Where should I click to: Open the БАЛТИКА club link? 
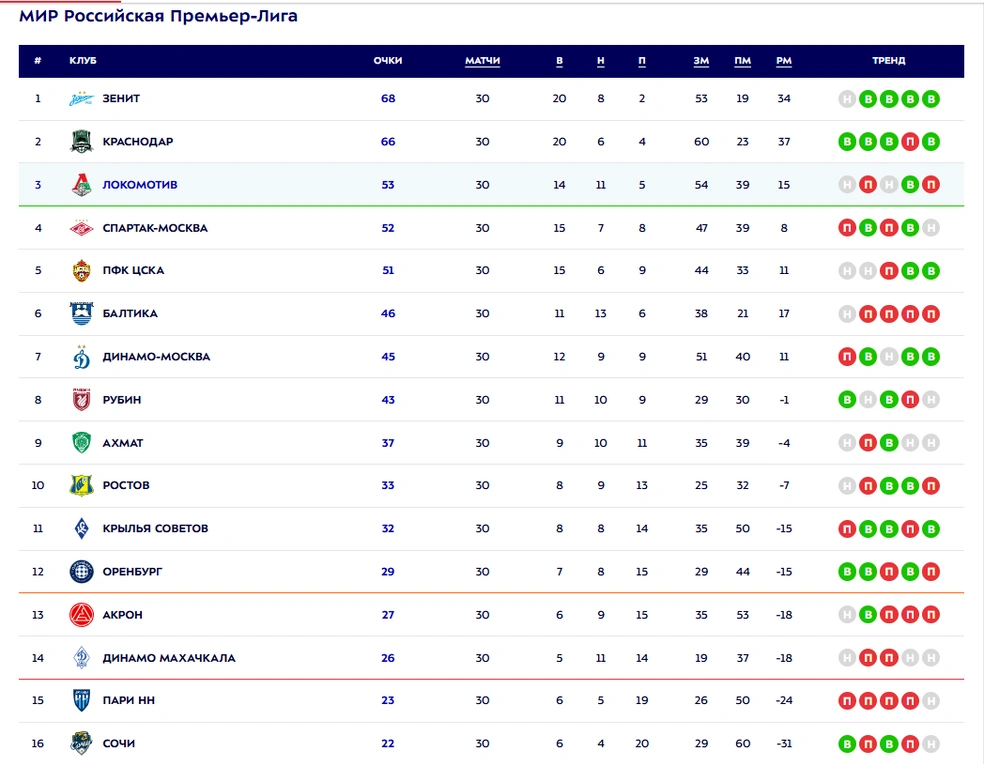point(130,313)
